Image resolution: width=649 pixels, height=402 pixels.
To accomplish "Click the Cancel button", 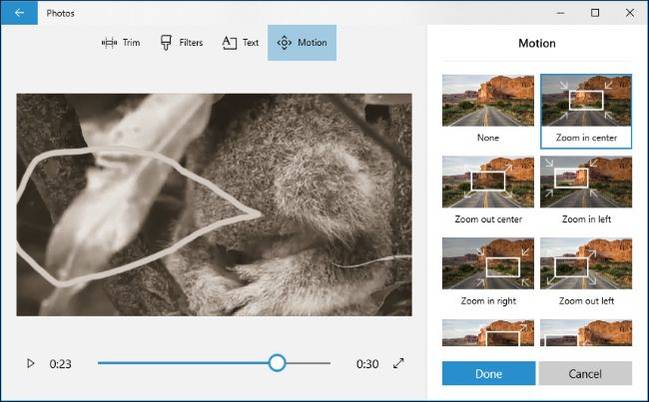I will pos(585,373).
